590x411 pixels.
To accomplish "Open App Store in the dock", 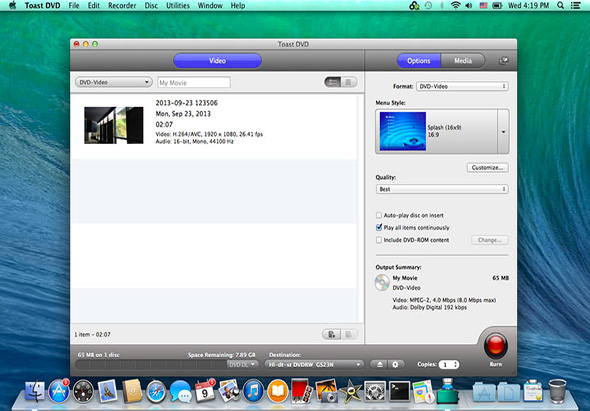I will [x=59, y=391].
